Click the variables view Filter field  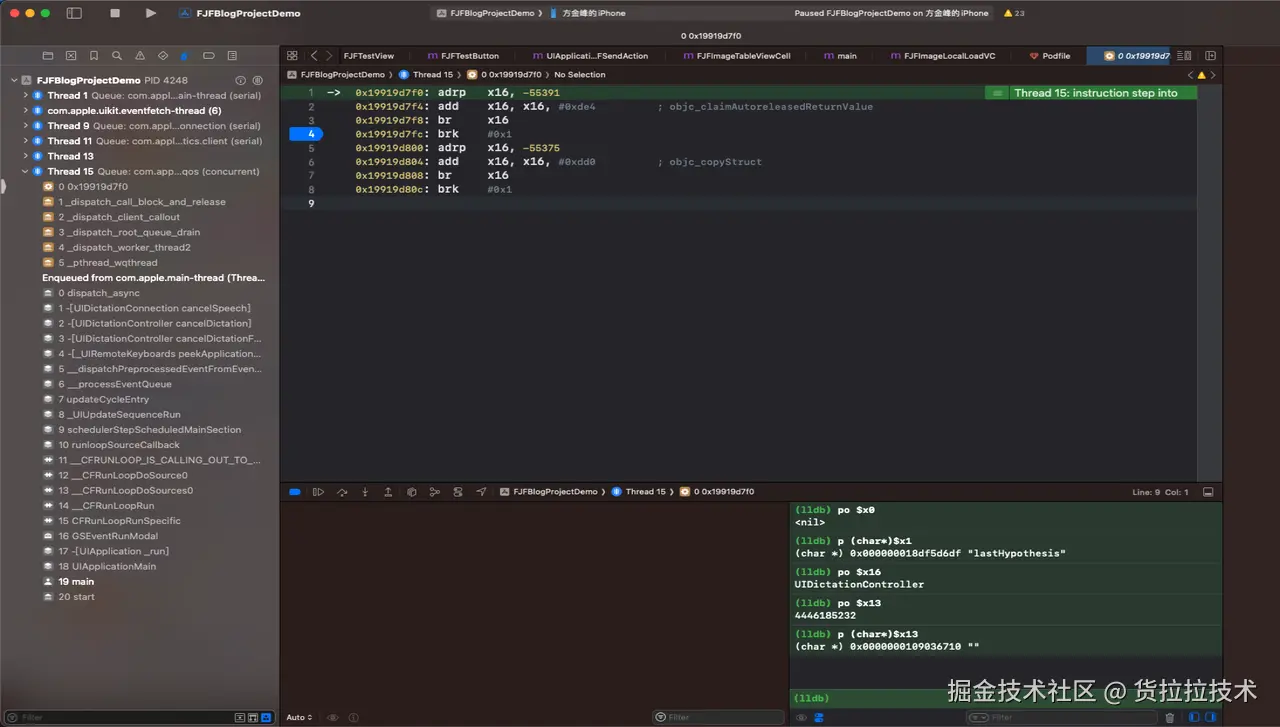pyautogui.click(x=719, y=717)
